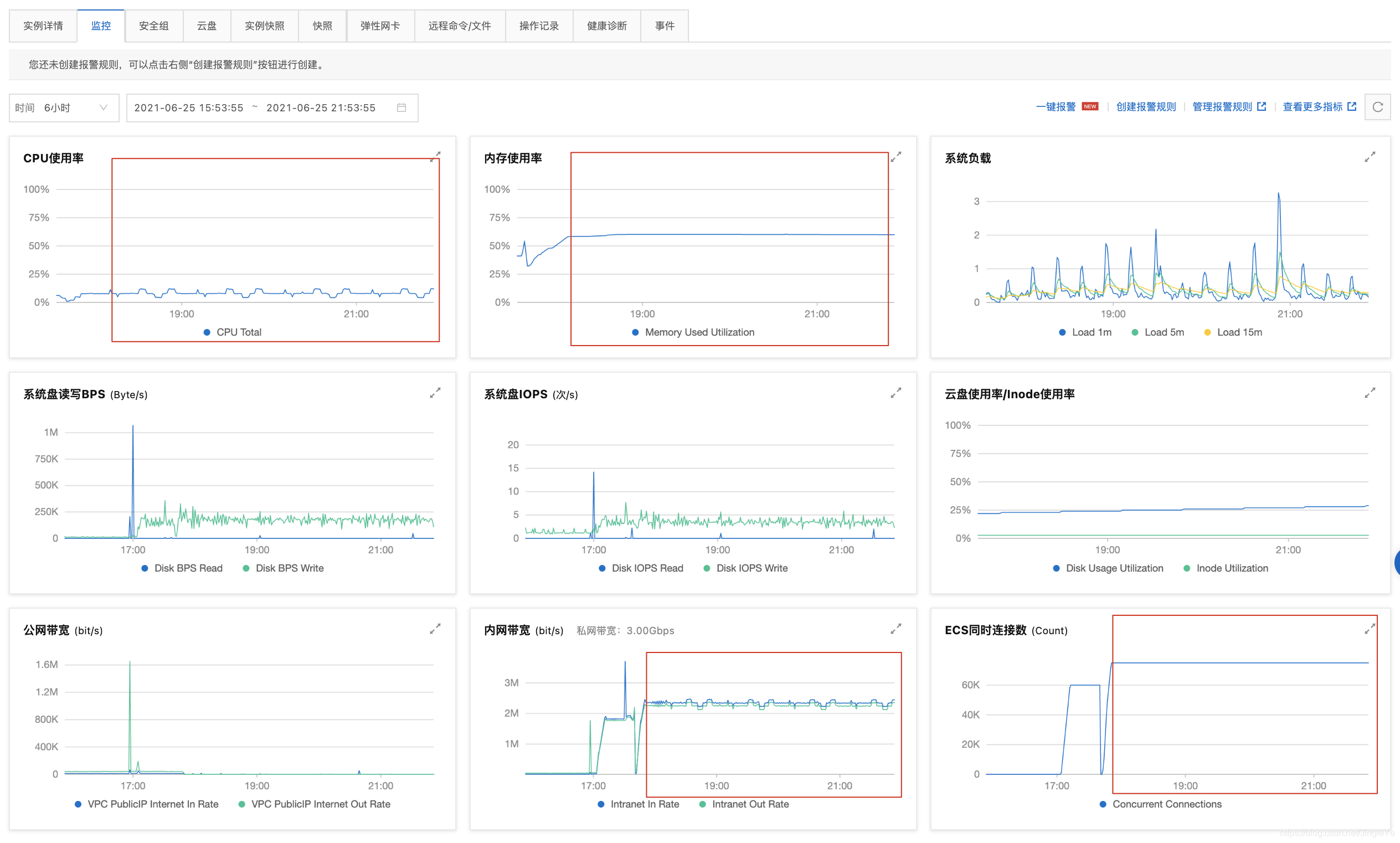Toggle the Disk IOPS Read series

tap(641, 568)
